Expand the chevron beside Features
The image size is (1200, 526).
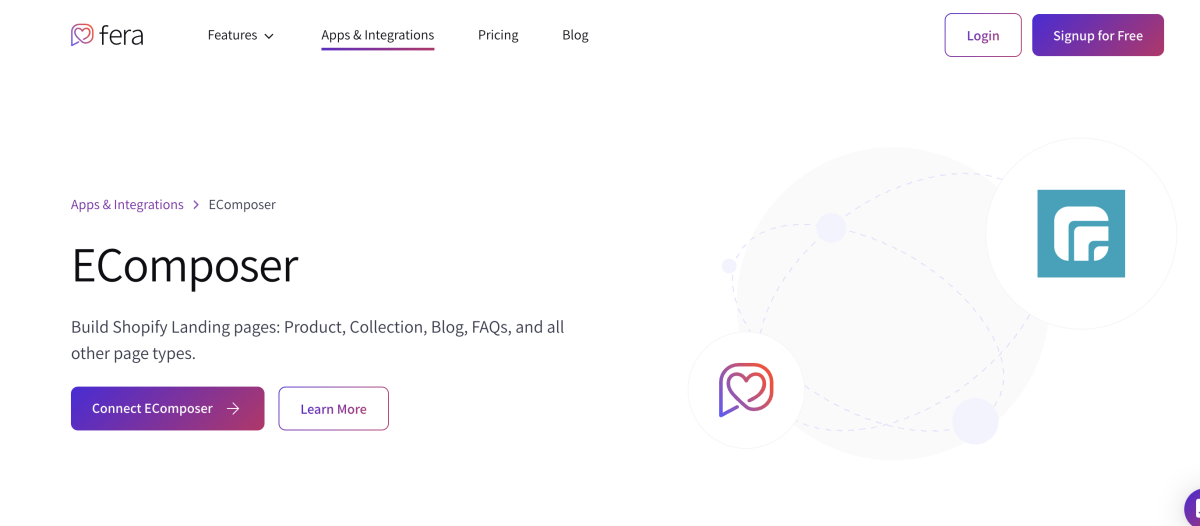point(268,36)
